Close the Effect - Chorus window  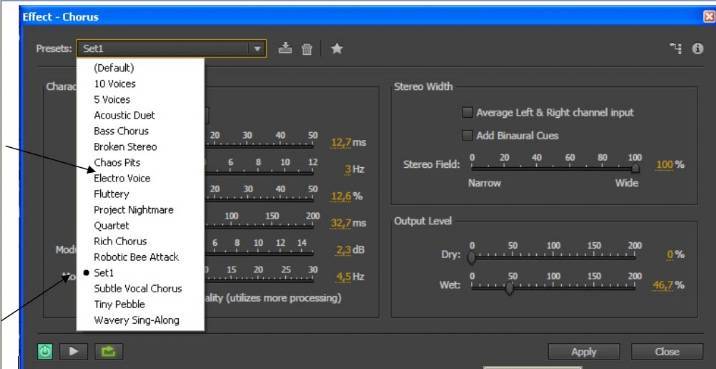(x=710, y=17)
